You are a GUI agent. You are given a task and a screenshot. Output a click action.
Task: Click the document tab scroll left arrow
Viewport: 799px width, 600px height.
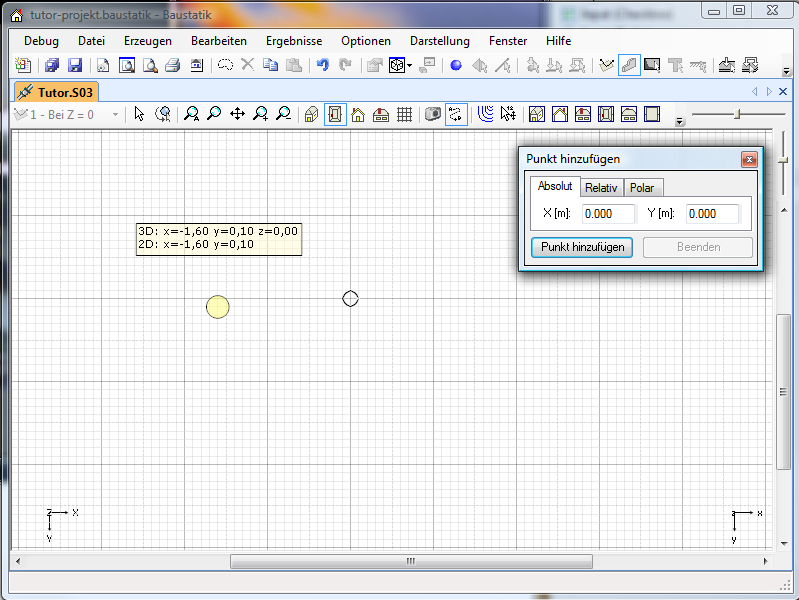[755, 92]
